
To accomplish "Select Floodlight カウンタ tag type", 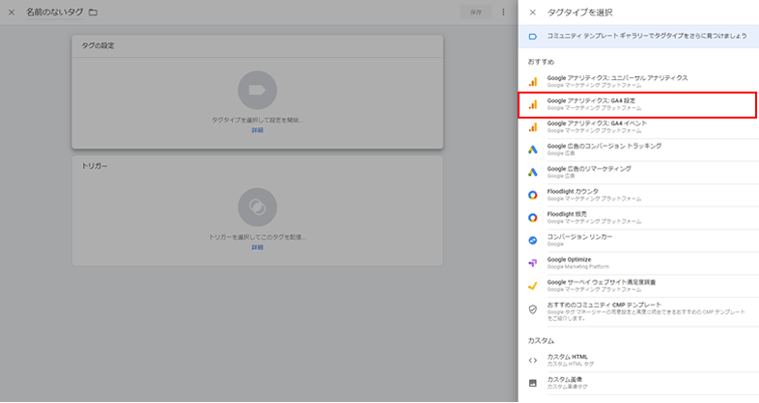I will (x=638, y=195).
